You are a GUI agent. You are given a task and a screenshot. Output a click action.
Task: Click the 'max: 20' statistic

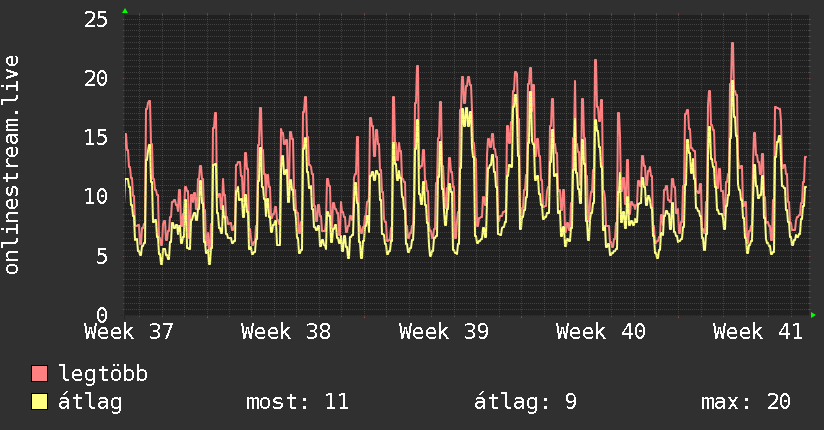pyautogui.click(x=746, y=402)
